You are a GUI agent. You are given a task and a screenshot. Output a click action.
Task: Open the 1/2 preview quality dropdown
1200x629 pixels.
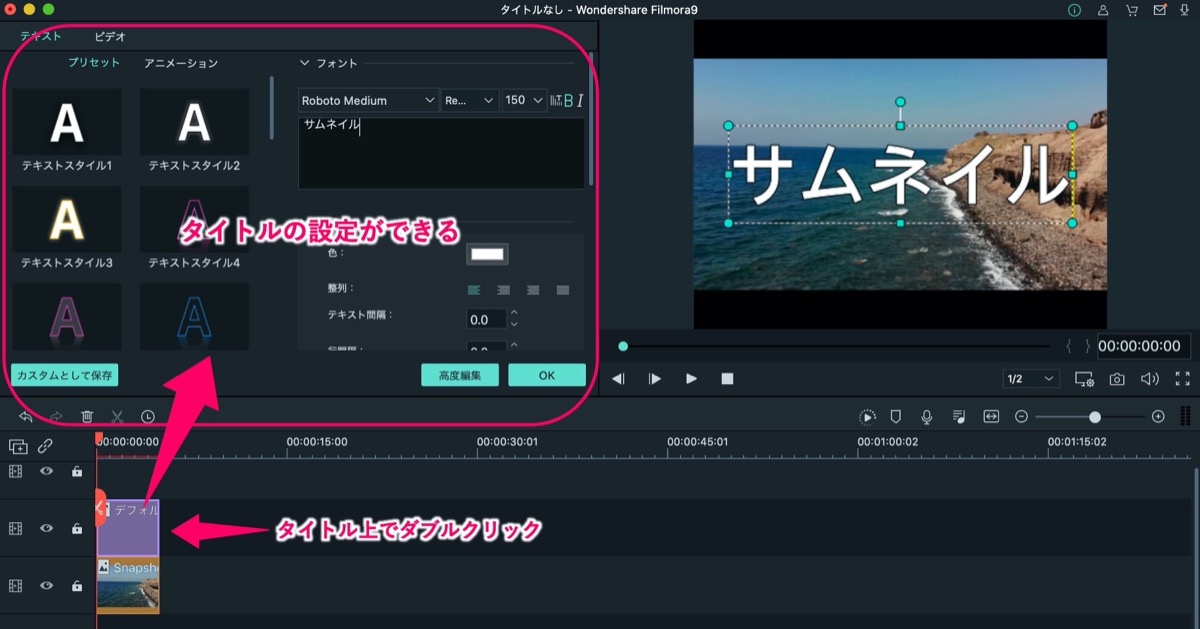(x=1031, y=379)
